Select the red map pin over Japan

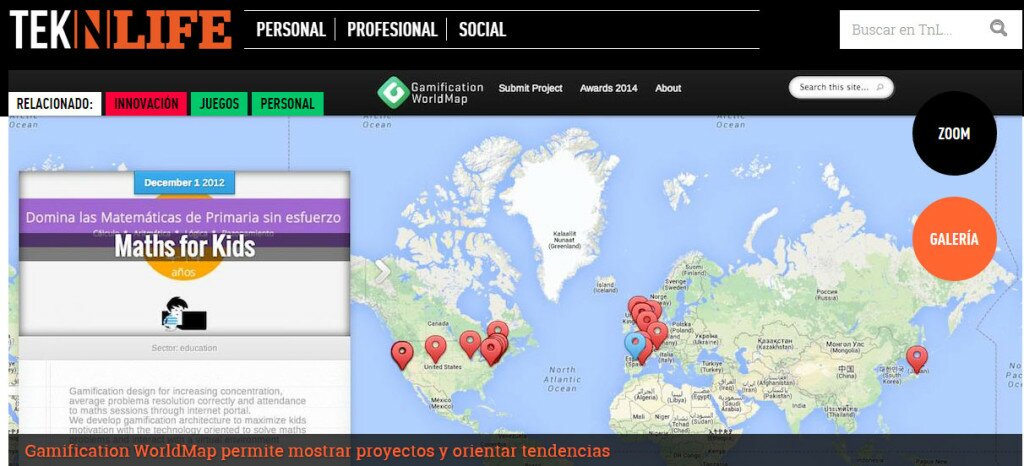point(916,357)
